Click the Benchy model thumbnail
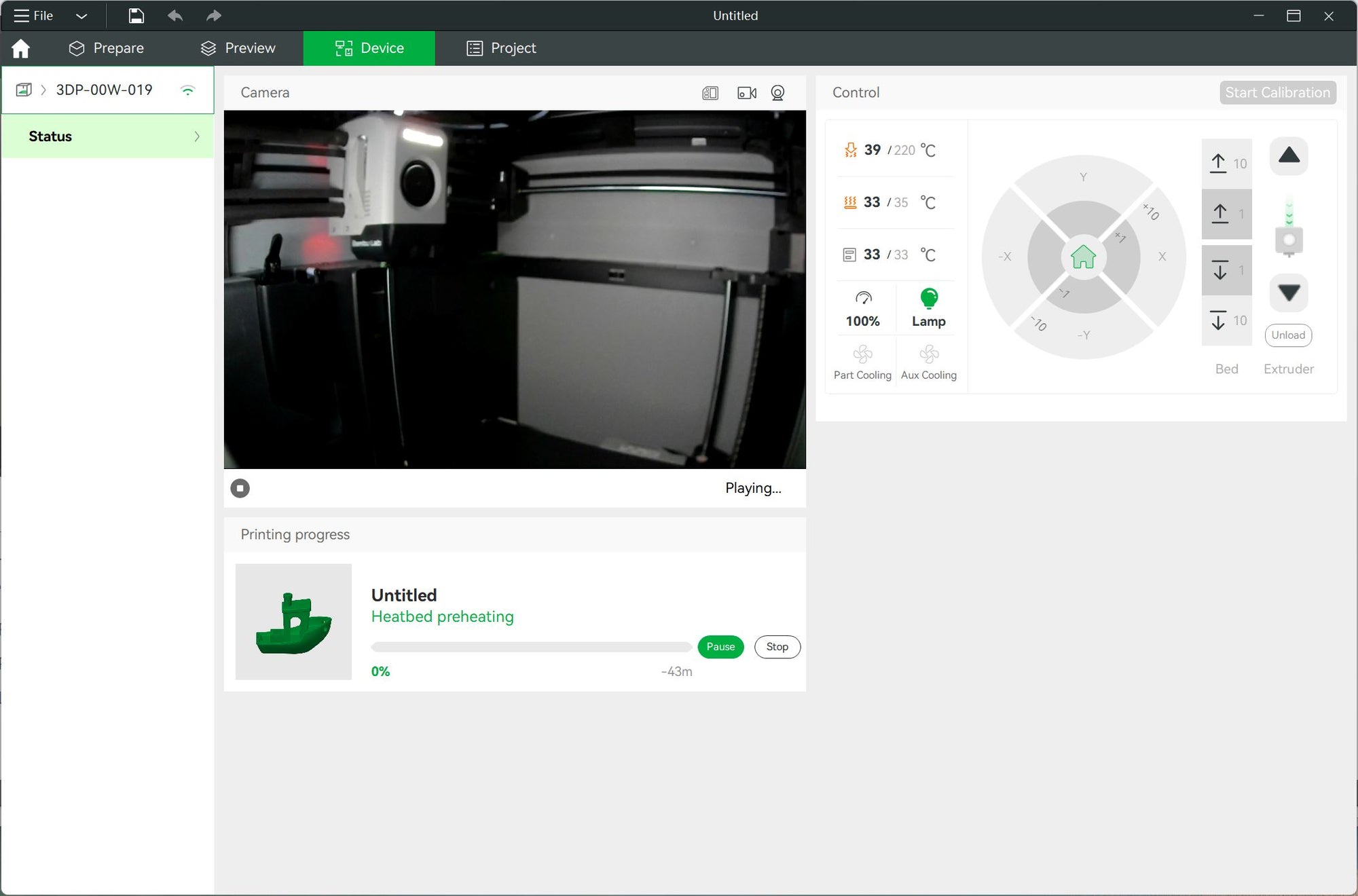The height and width of the screenshot is (896, 1358). (x=293, y=622)
